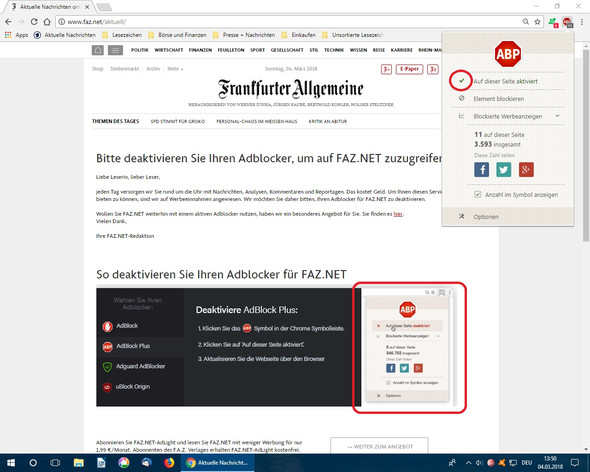Open the Windows Start menu
590x472 pixels.
click(x=11, y=463)
